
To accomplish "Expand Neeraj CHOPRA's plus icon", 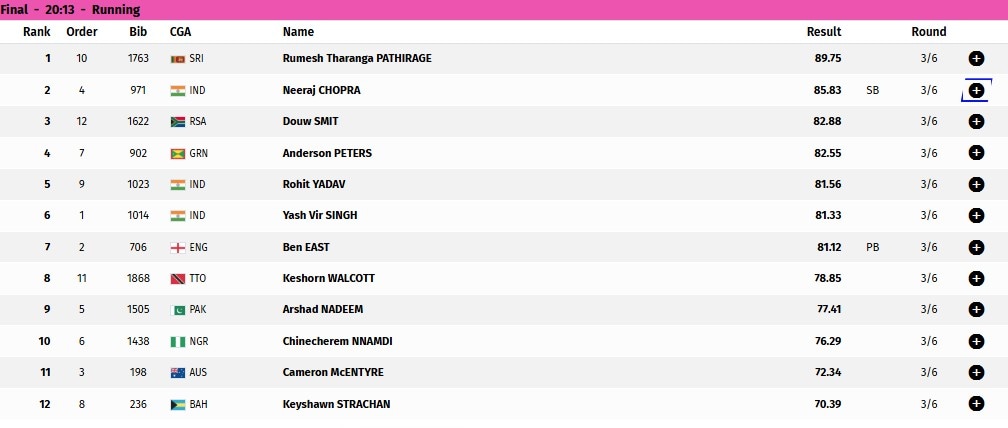I will 976,91.
